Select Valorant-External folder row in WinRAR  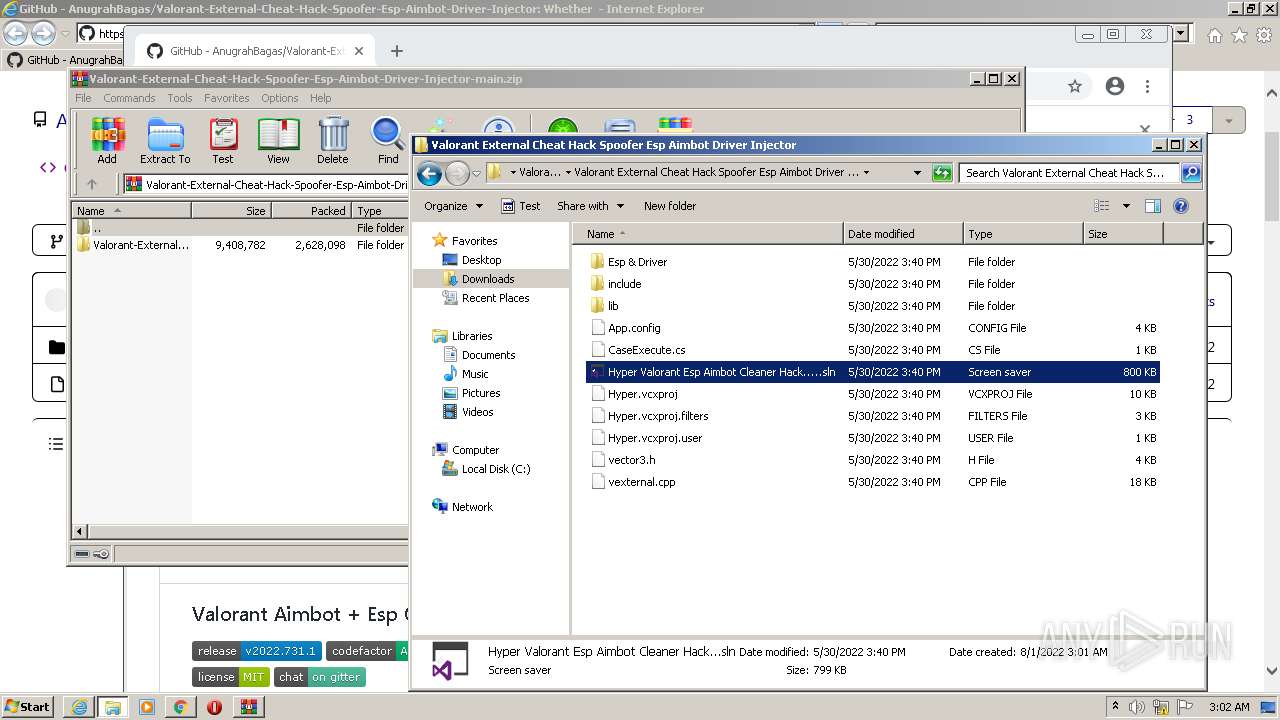(x=240, y=245)
